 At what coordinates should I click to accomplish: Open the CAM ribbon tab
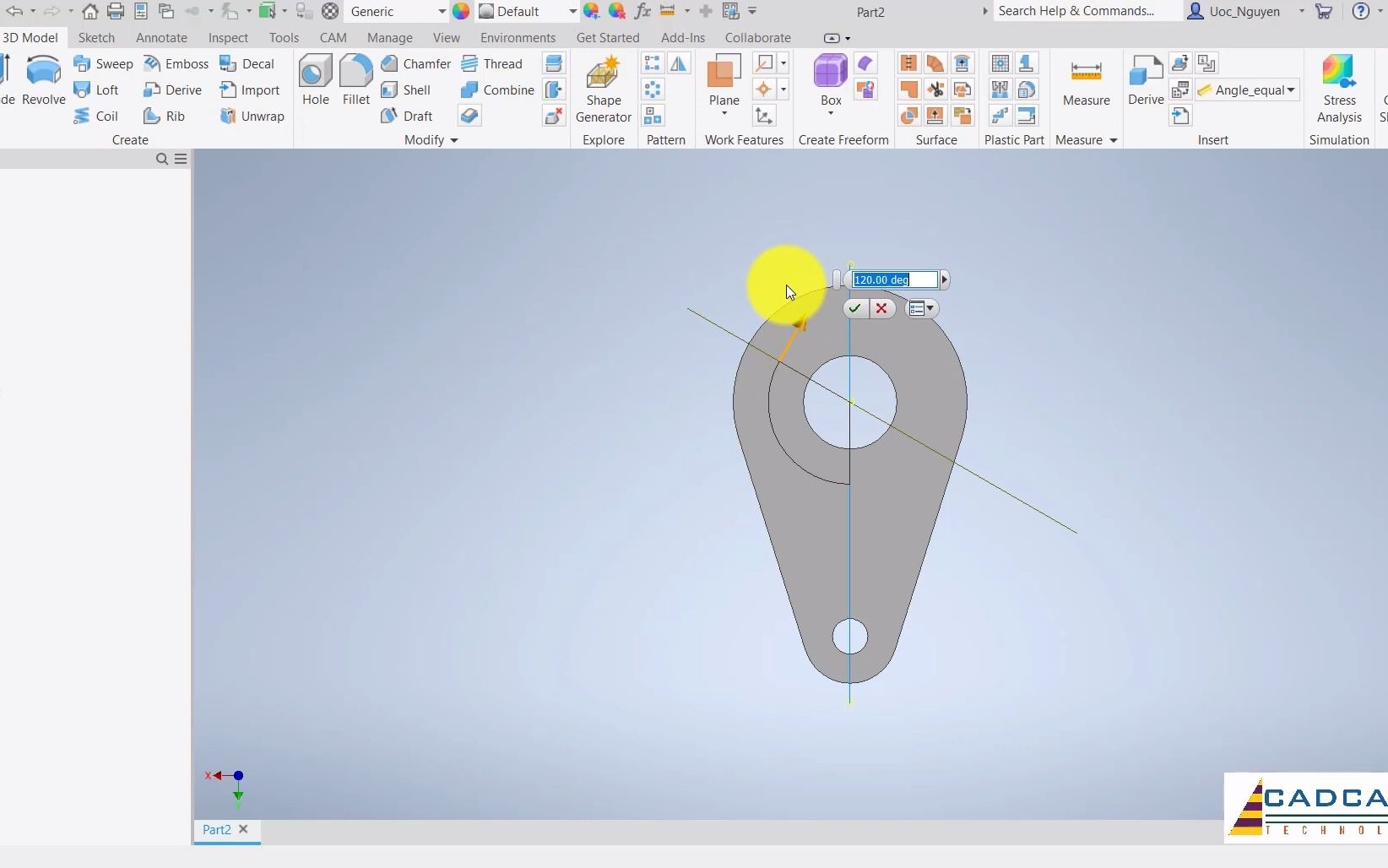click(x=333, y=37)
